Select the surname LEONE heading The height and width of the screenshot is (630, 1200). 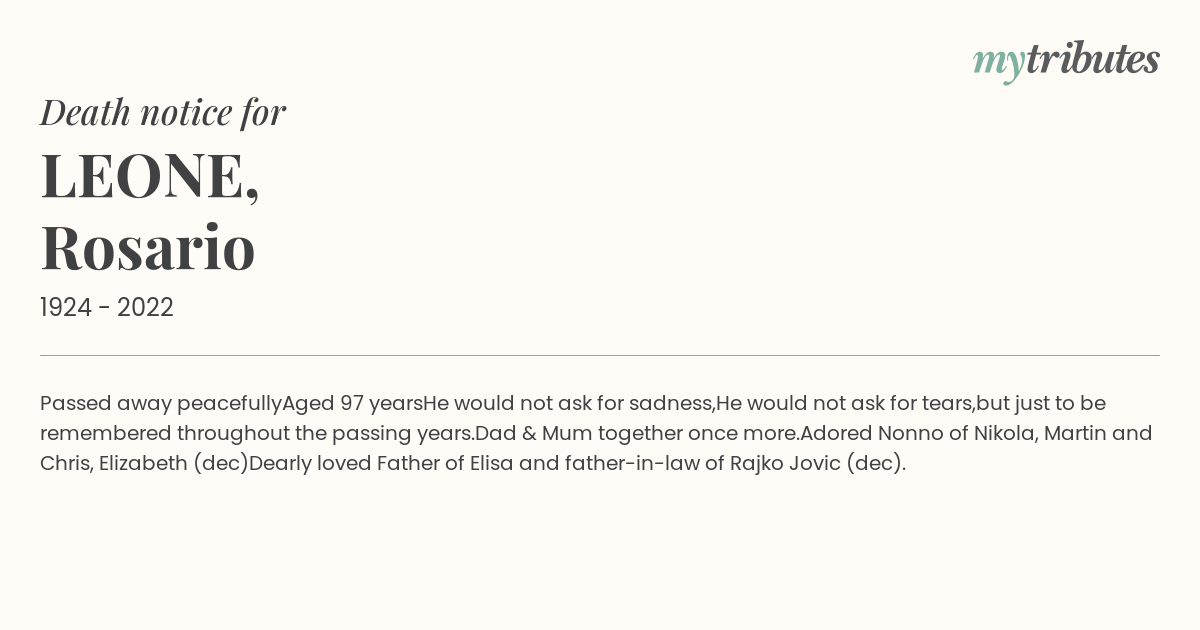[x=150, y=176]
